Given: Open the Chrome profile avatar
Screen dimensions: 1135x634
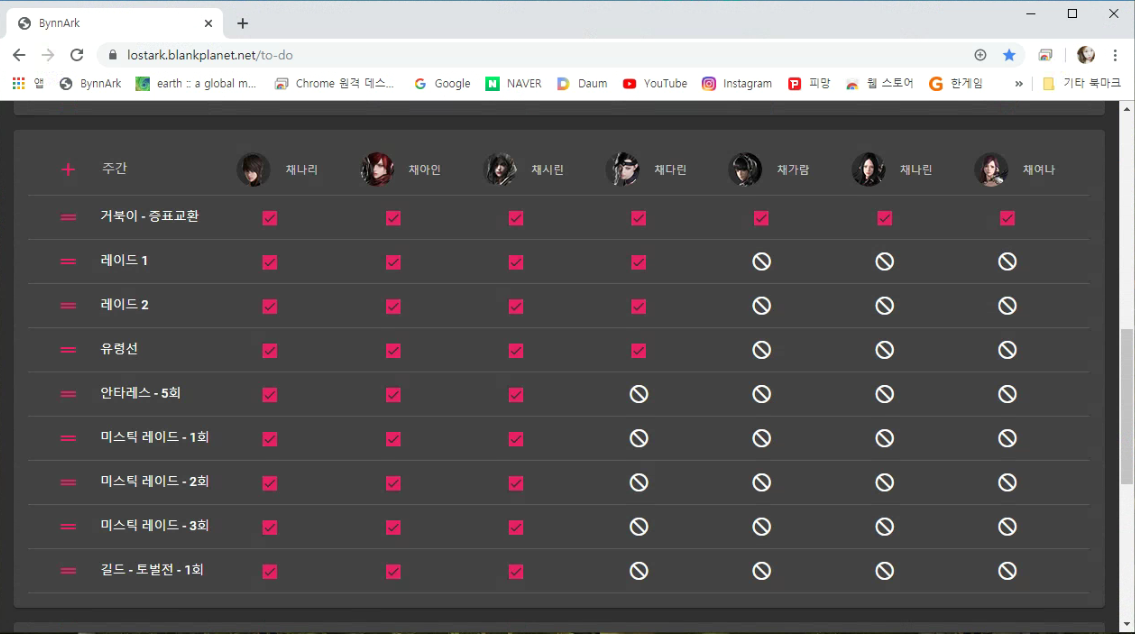Looking at the screenshot, I should [x=1086, y=55].
